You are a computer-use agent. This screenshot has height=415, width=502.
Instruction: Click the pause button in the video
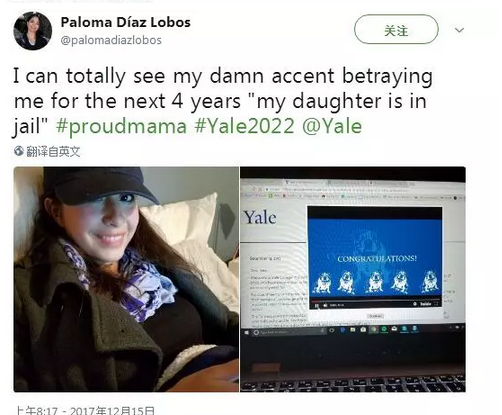[x=317, y=305]
